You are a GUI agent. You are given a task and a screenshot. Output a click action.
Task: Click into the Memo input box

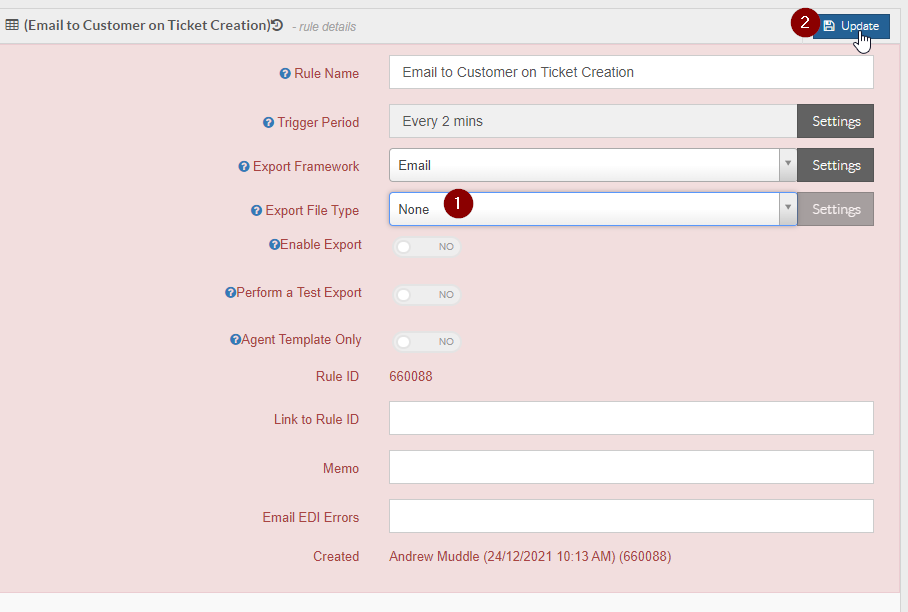pyautogui.click(x=631, y=467)
